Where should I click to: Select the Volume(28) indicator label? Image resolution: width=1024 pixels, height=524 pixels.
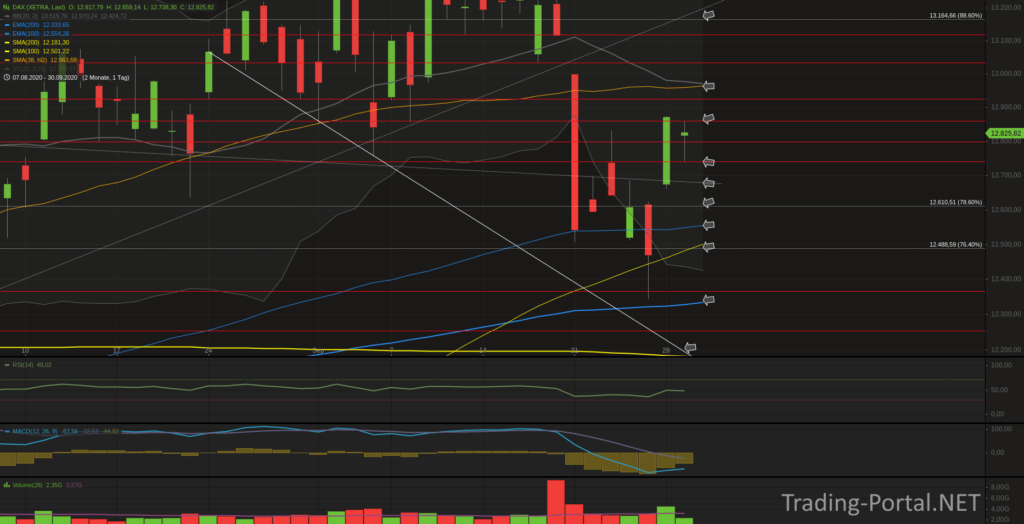(27, 485)
